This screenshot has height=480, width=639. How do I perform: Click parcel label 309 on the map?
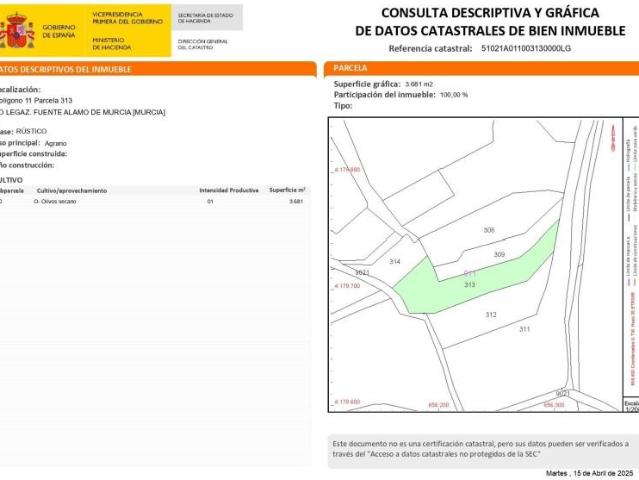(x=499, y=255)
